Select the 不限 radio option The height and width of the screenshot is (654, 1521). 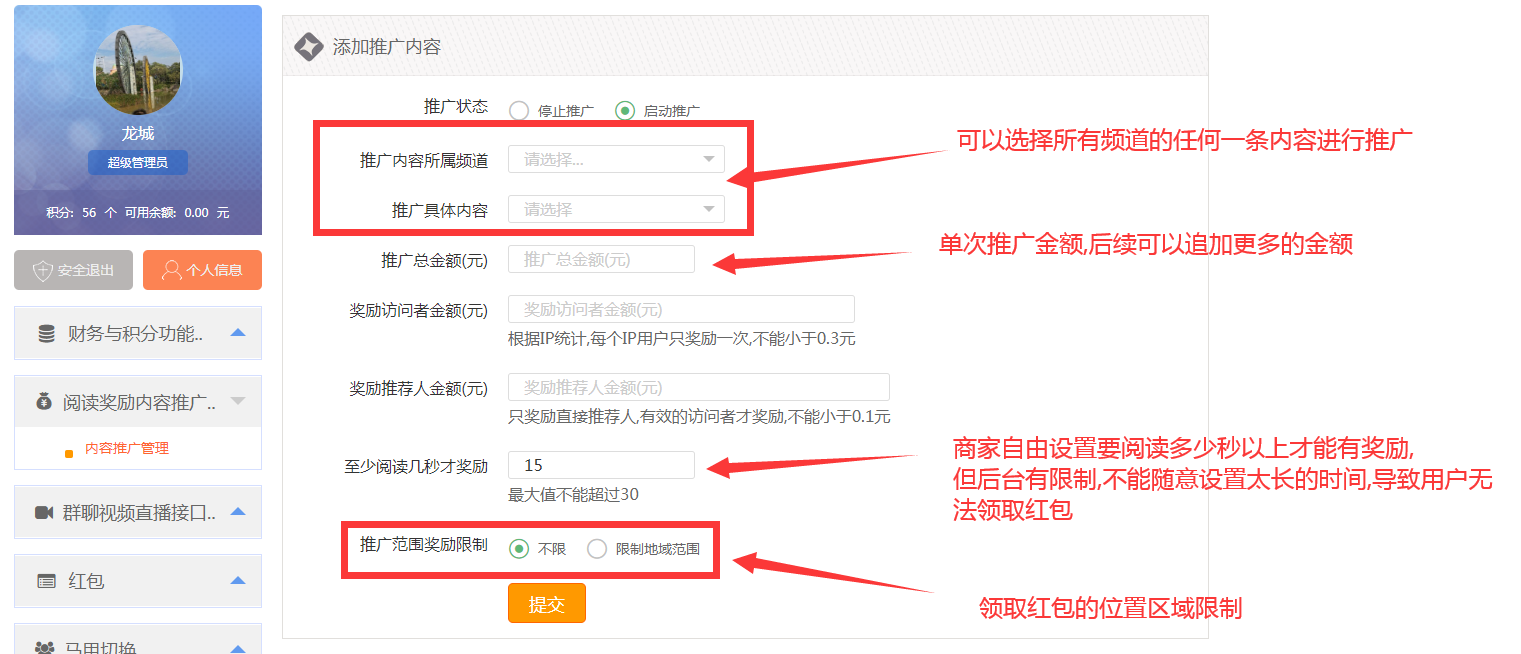[x=519, y=548]
